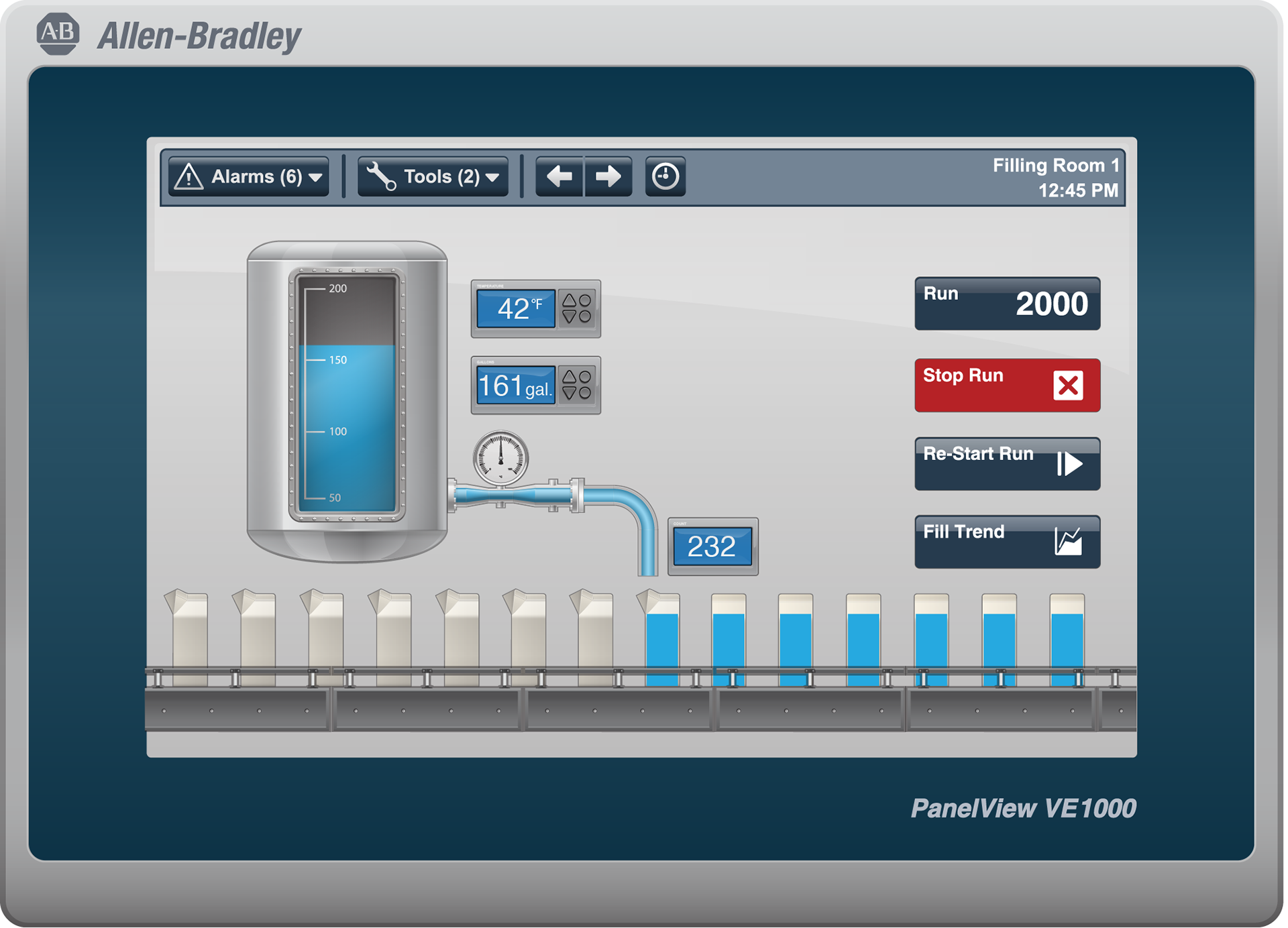Screen dimensions: 1288x928
Task: Select the 42 °F temperature display
Action: (x=515, y=309)
